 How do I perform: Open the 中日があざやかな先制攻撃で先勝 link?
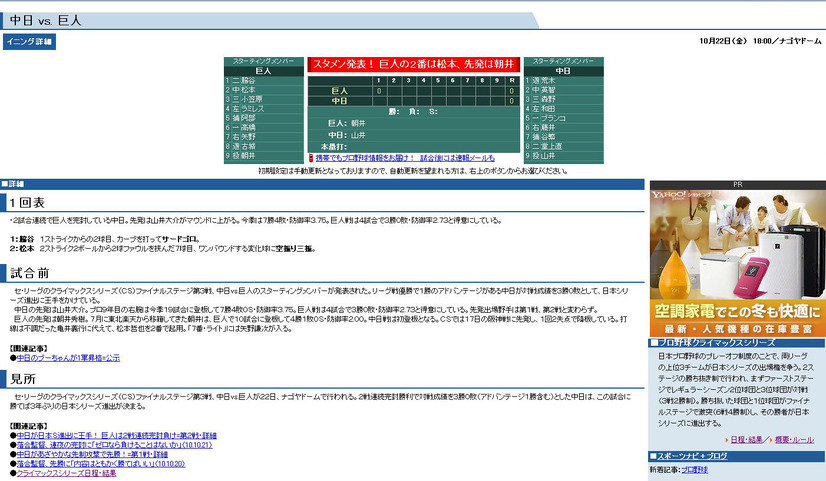pos(92,455)
